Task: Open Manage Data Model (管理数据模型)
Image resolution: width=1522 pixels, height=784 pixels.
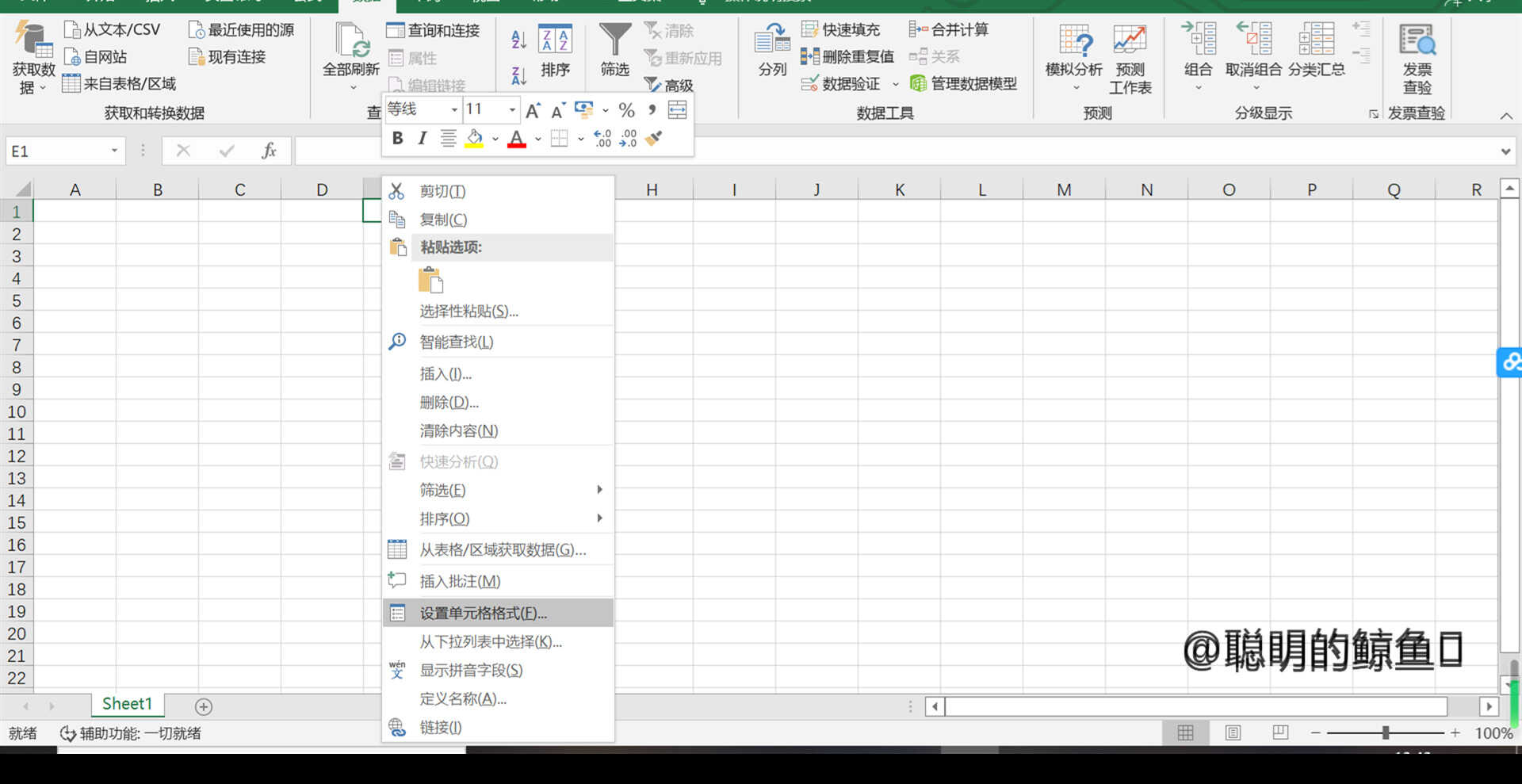Action: [963, 83]
